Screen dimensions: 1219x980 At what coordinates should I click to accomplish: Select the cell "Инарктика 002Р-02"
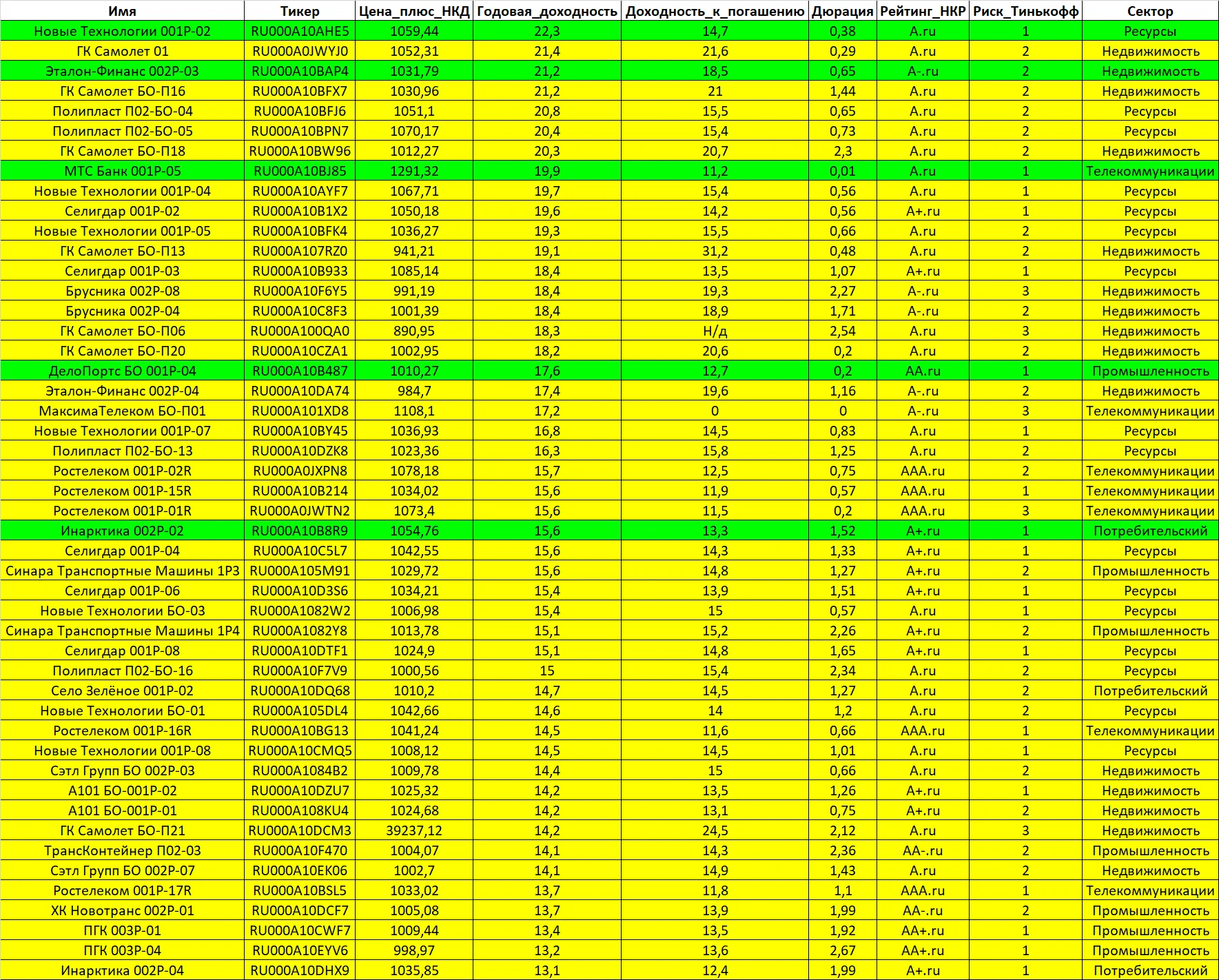coord(122,531)
